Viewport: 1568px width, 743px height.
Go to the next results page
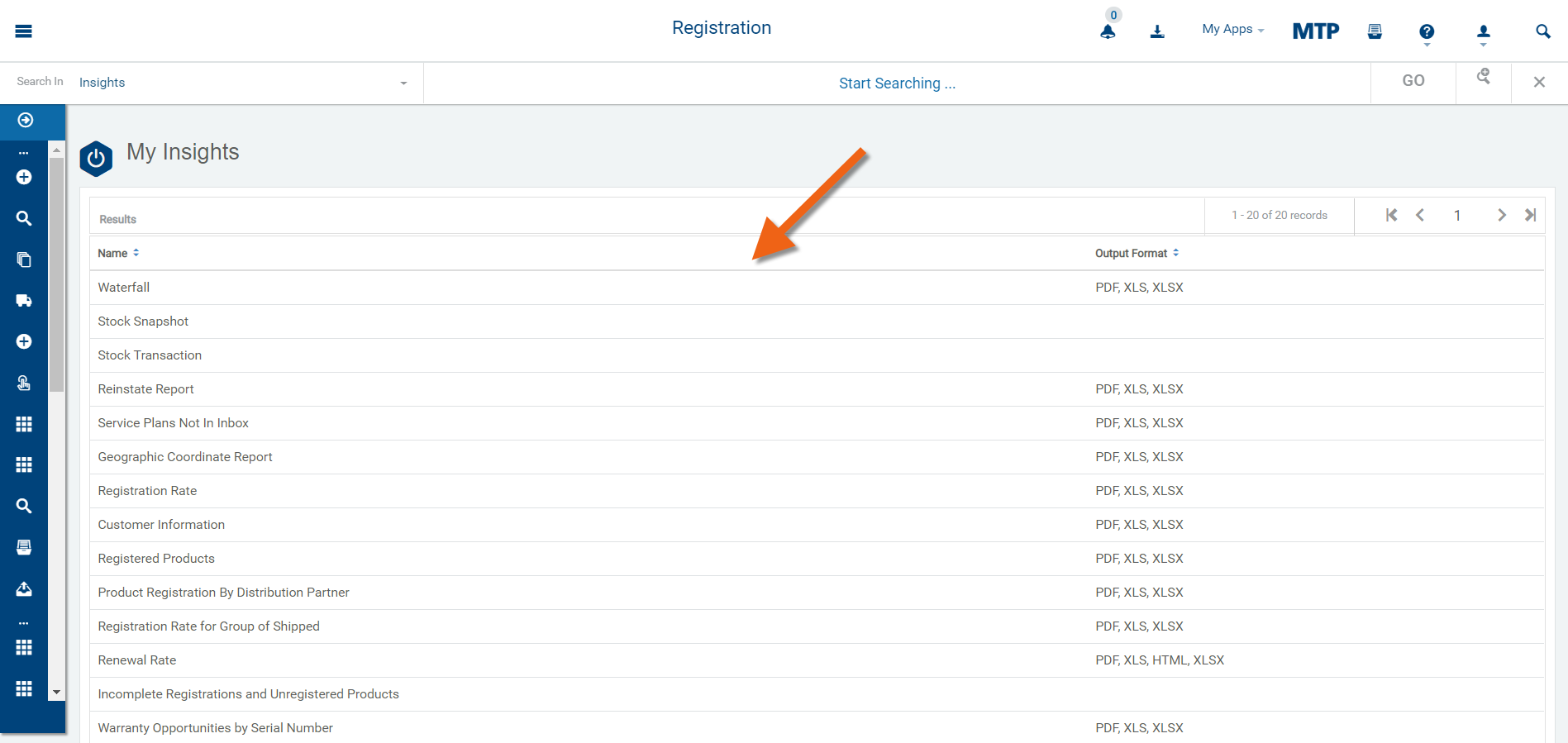tap(1501, 215)
